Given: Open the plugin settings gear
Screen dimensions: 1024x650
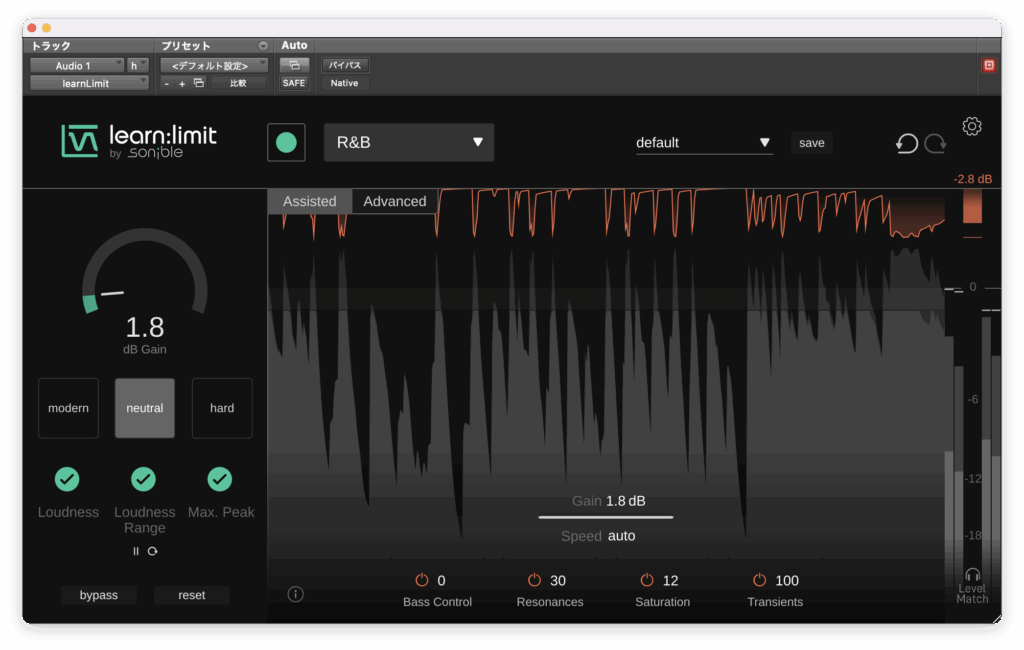Looking at the screenshot, I should coord(972,126).
